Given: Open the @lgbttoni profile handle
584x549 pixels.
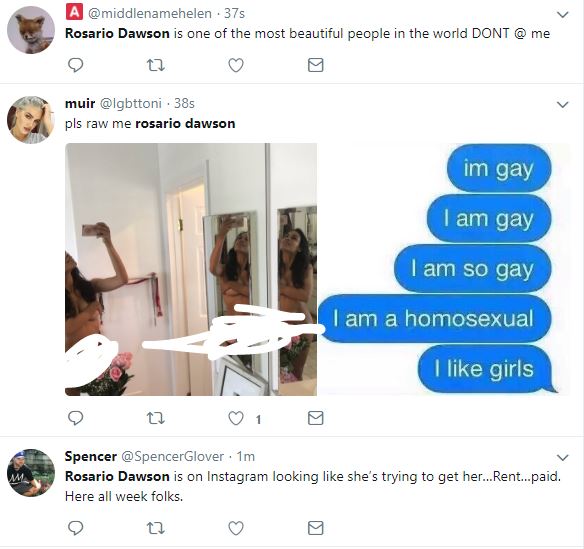Looking at the screenshot, I should point(131,103).
